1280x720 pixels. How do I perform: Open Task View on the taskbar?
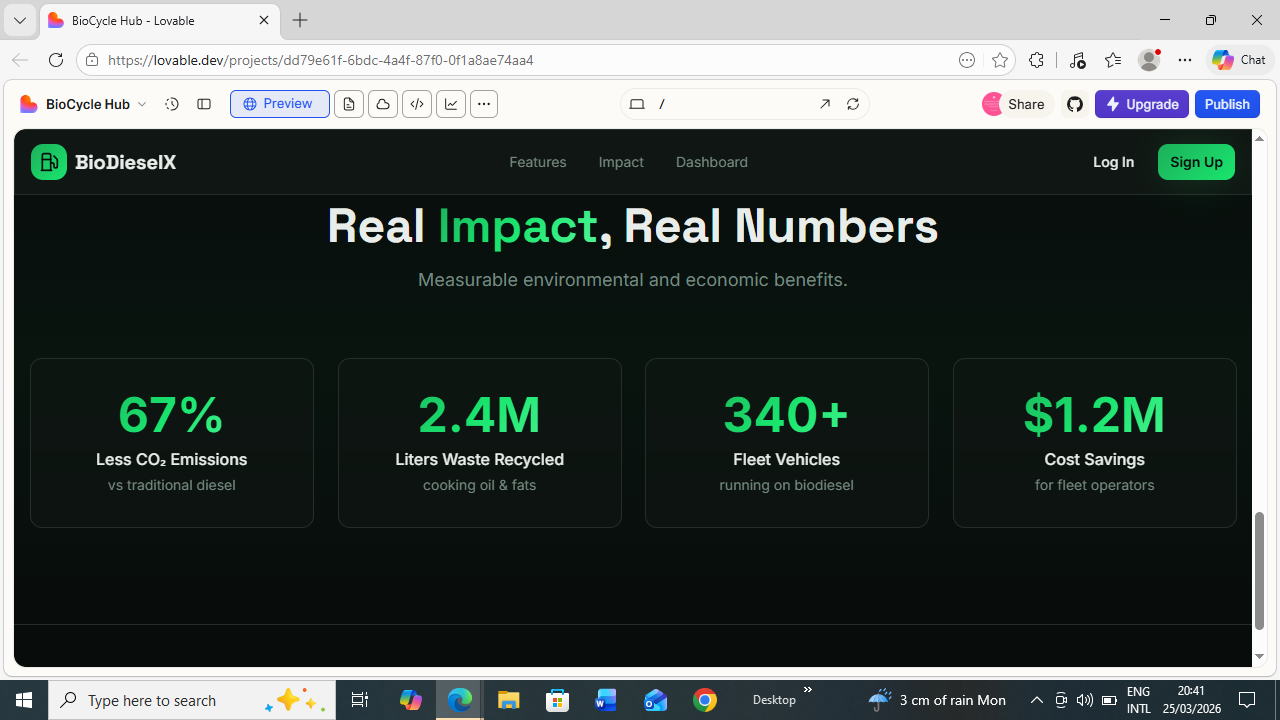click(360, 700)
